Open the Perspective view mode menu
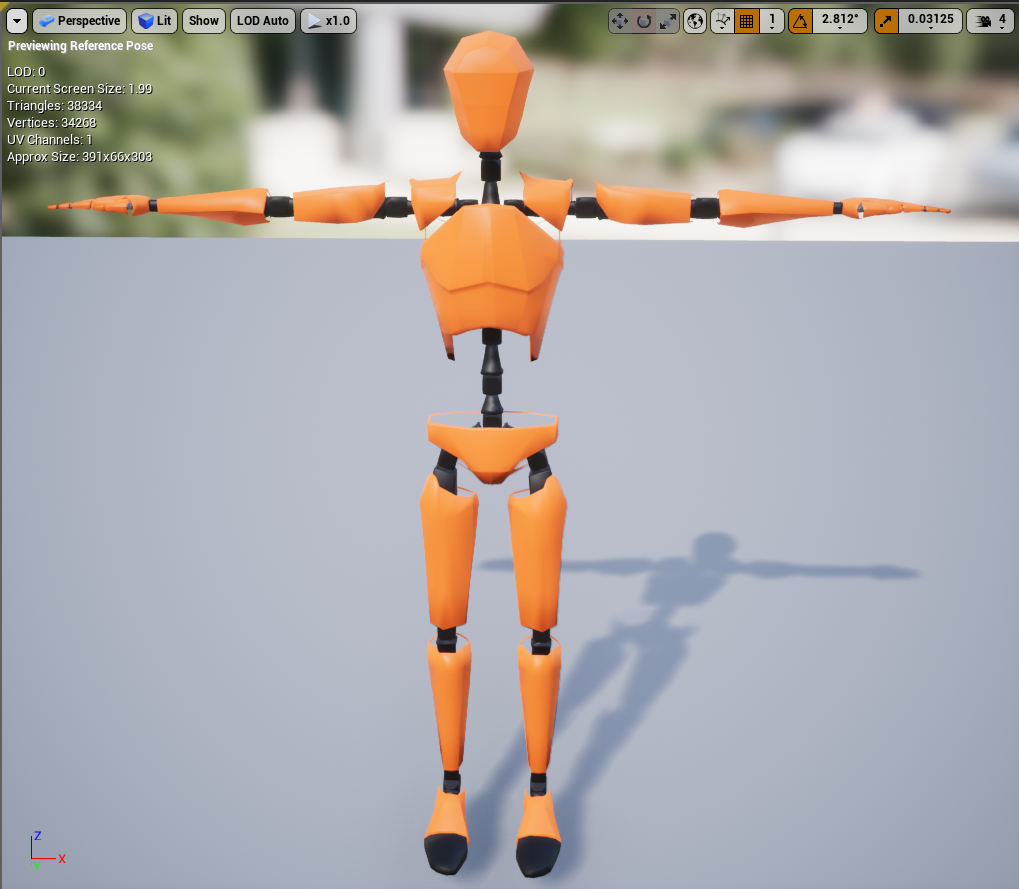1019x889 pixels. [79, 21]
